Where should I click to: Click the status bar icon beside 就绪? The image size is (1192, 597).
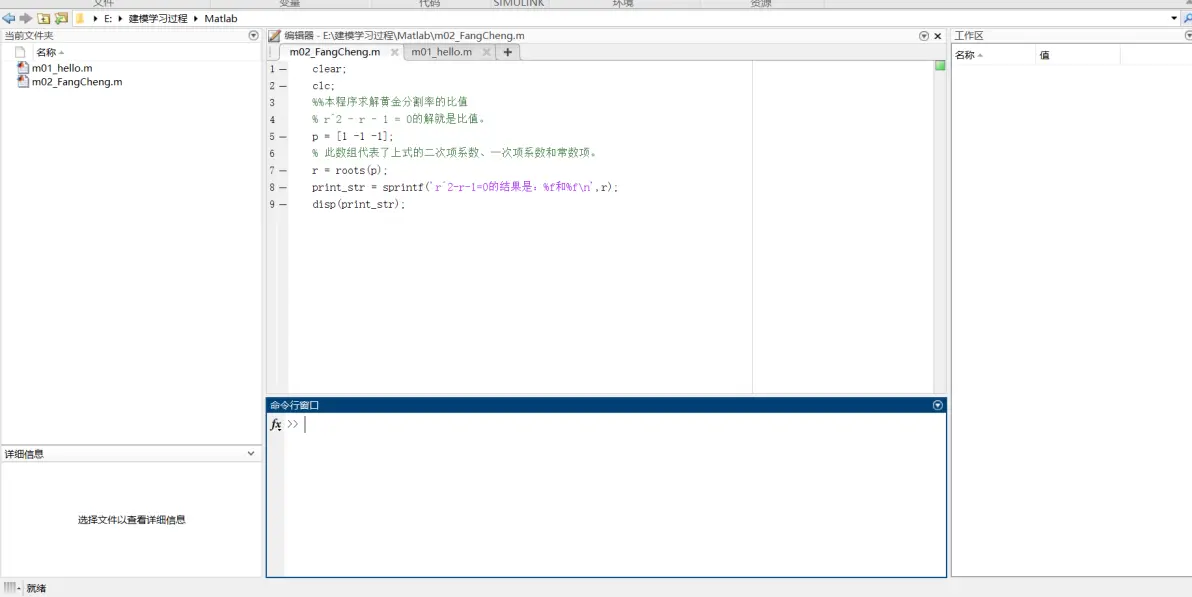[x=10, y=588]
